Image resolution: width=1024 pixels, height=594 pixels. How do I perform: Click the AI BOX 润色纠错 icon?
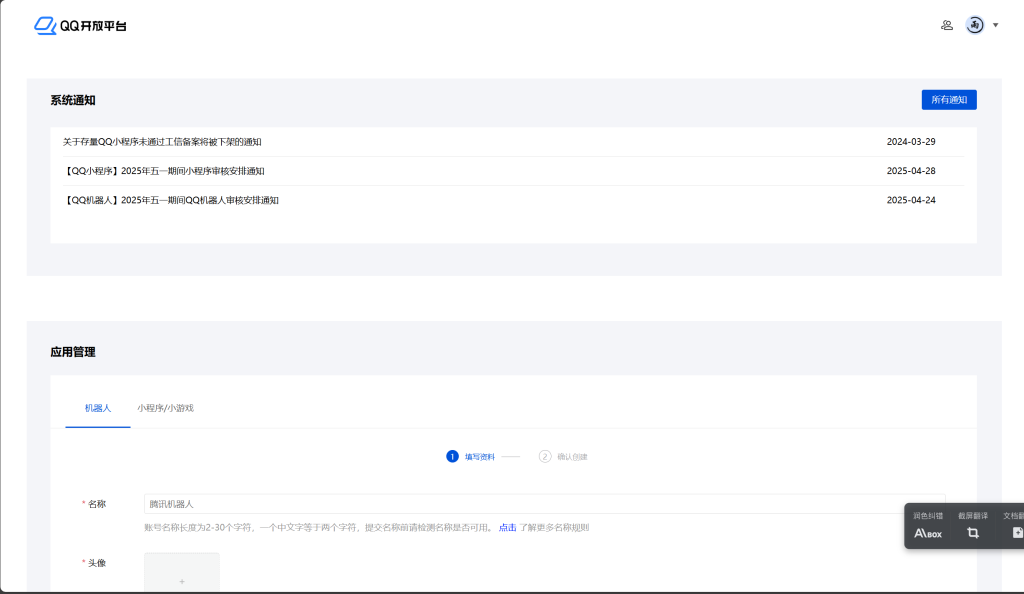pos(928,533)
